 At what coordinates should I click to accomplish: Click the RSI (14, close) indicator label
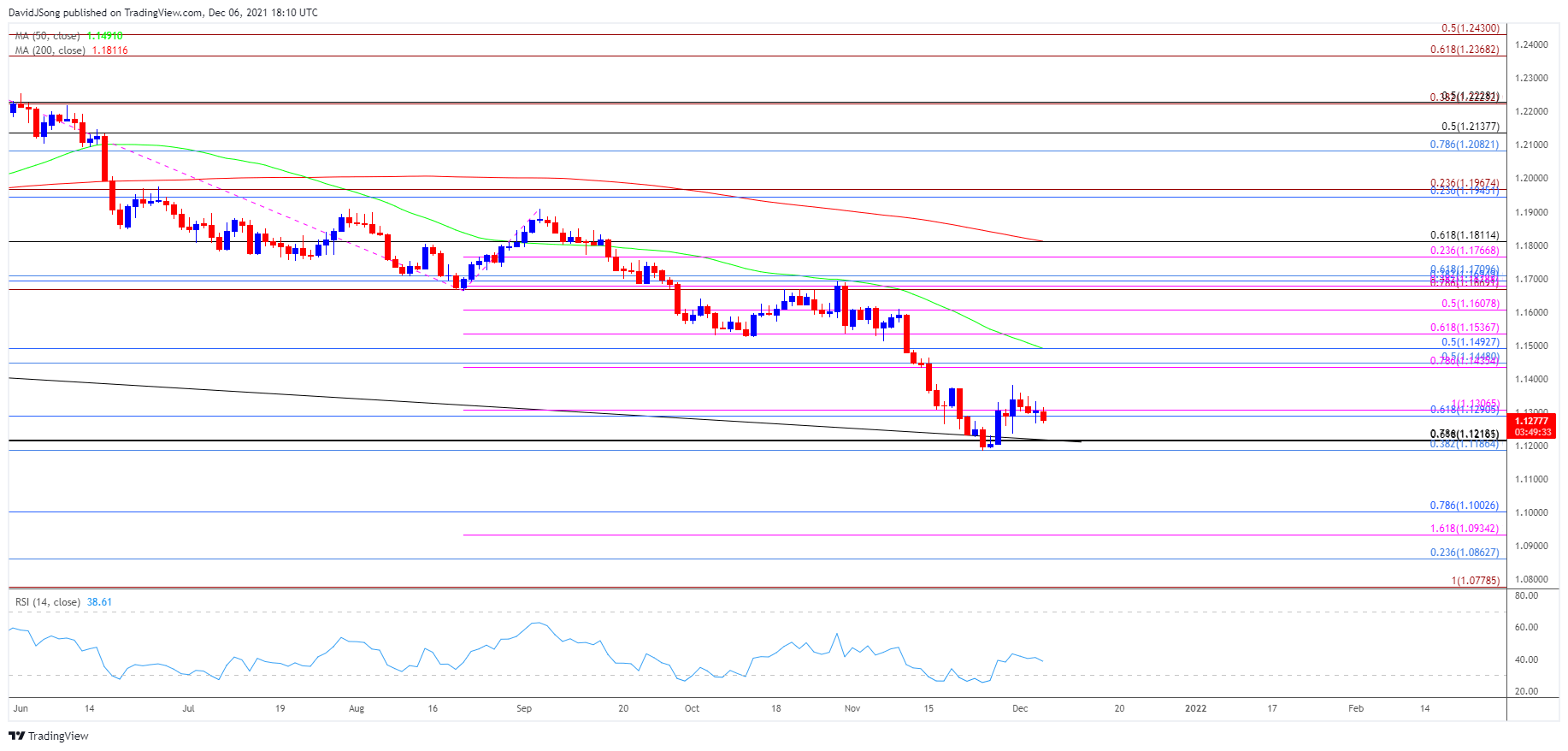coord(48,602)
